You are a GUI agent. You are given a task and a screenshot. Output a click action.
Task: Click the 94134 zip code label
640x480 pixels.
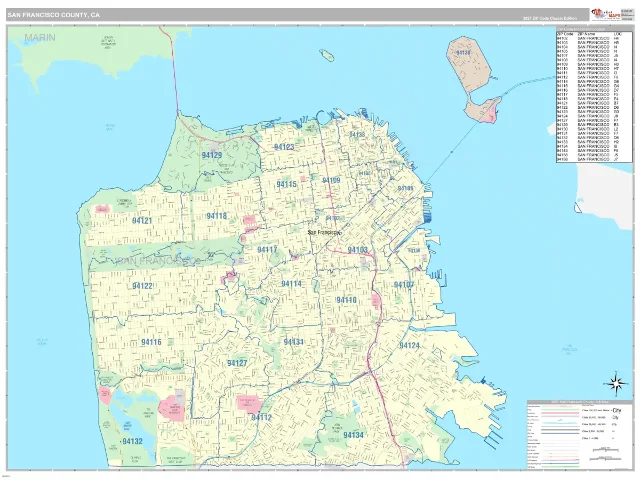click(353, 435)
